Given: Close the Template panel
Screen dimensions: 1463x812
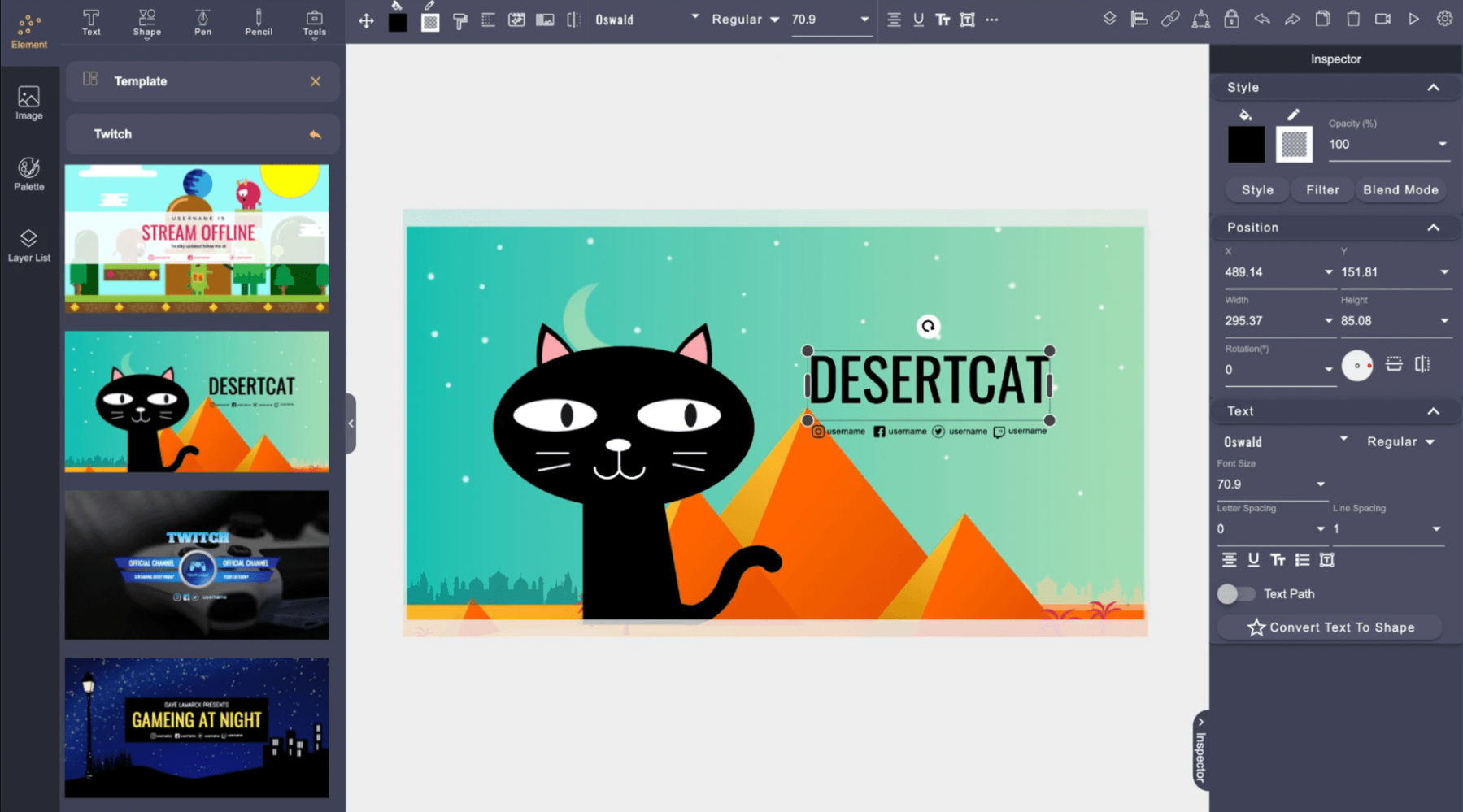Looking at the screenshot, I should click(316, 81).
